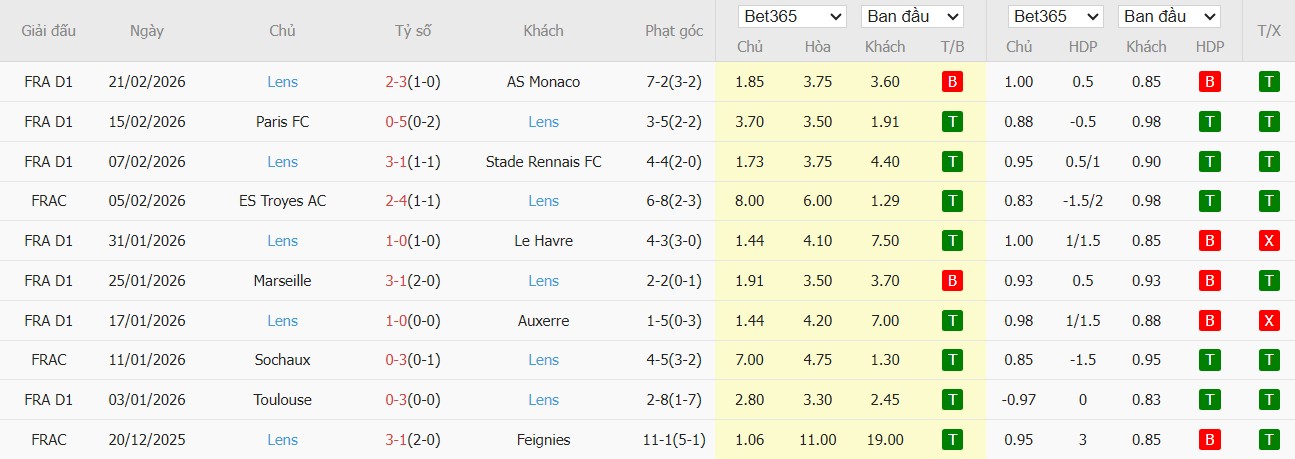Click the Lens team link in the Marseille row

(x=544, y=281)
